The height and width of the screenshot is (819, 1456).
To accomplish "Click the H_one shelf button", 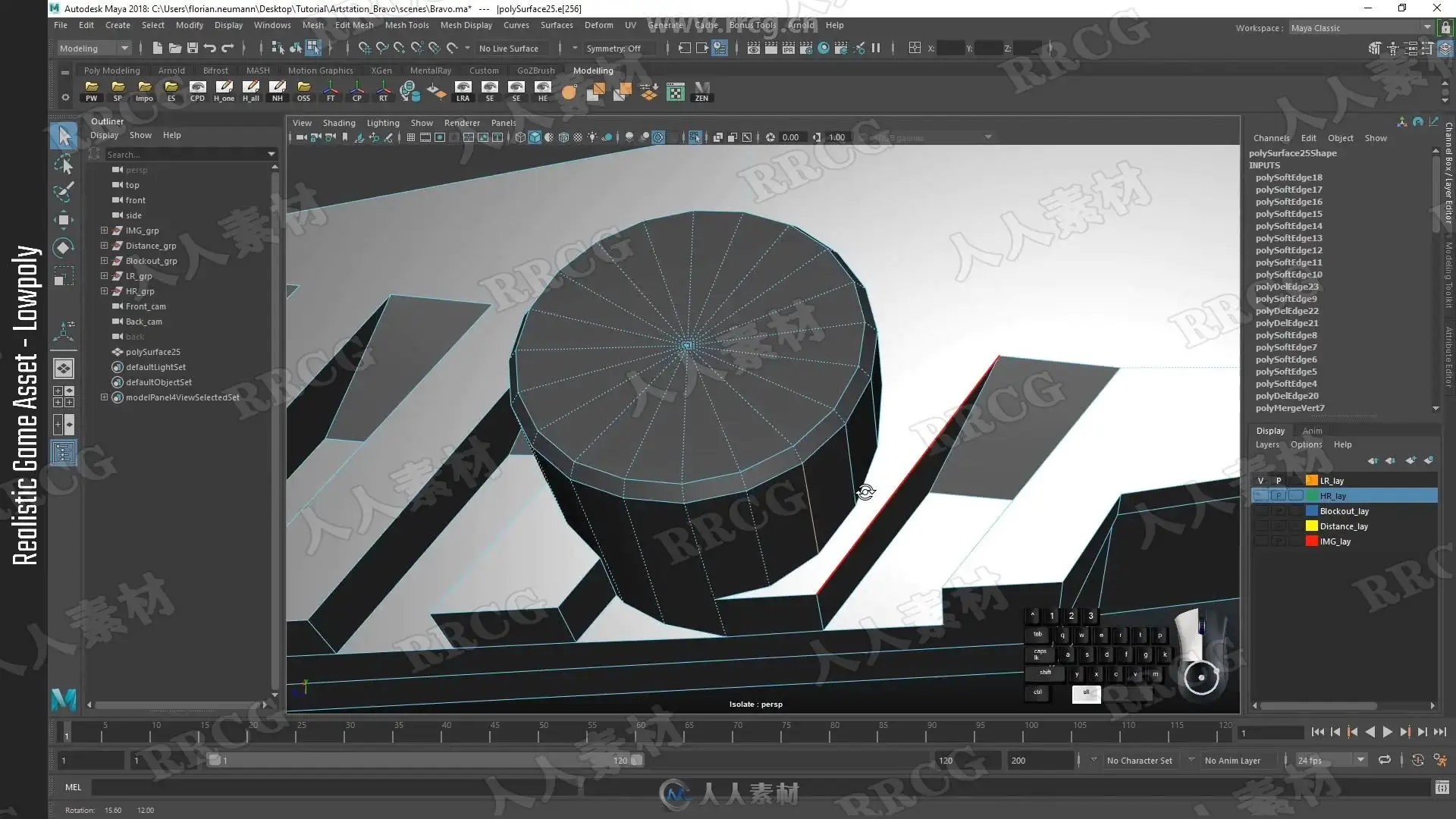I will pyautogui.click(x=224, y=92).
